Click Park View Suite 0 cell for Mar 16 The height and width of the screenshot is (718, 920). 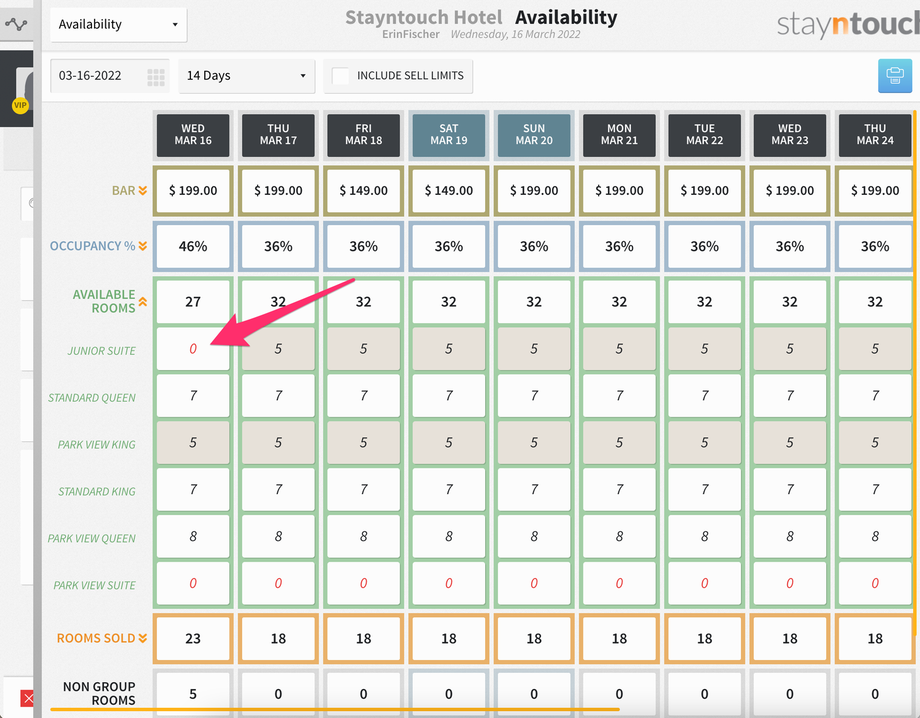193,584
